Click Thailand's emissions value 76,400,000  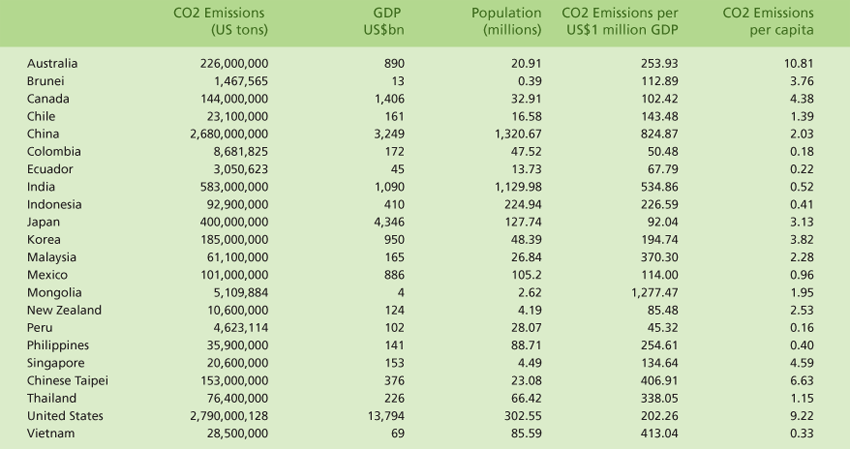pos(237,399)
